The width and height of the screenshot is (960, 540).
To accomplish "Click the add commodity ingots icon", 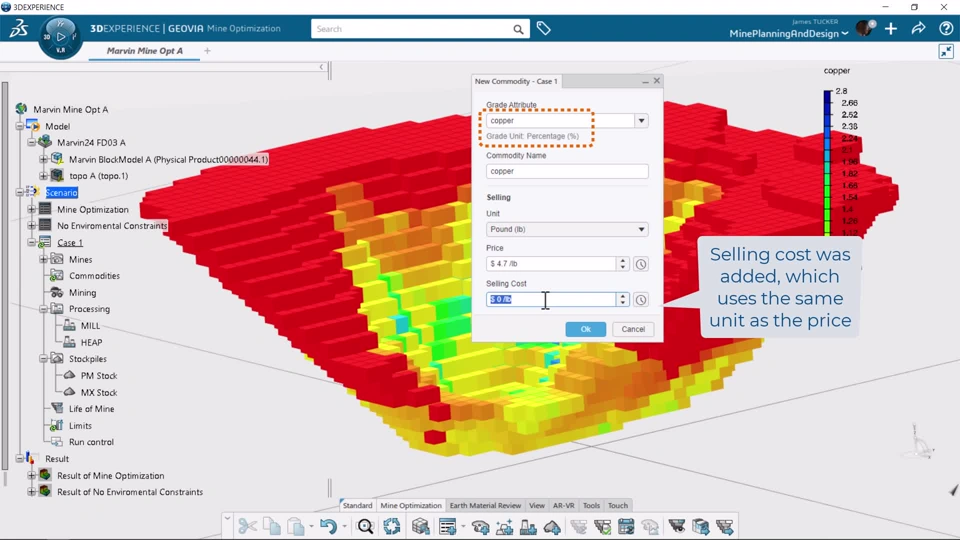I will 504,526.
